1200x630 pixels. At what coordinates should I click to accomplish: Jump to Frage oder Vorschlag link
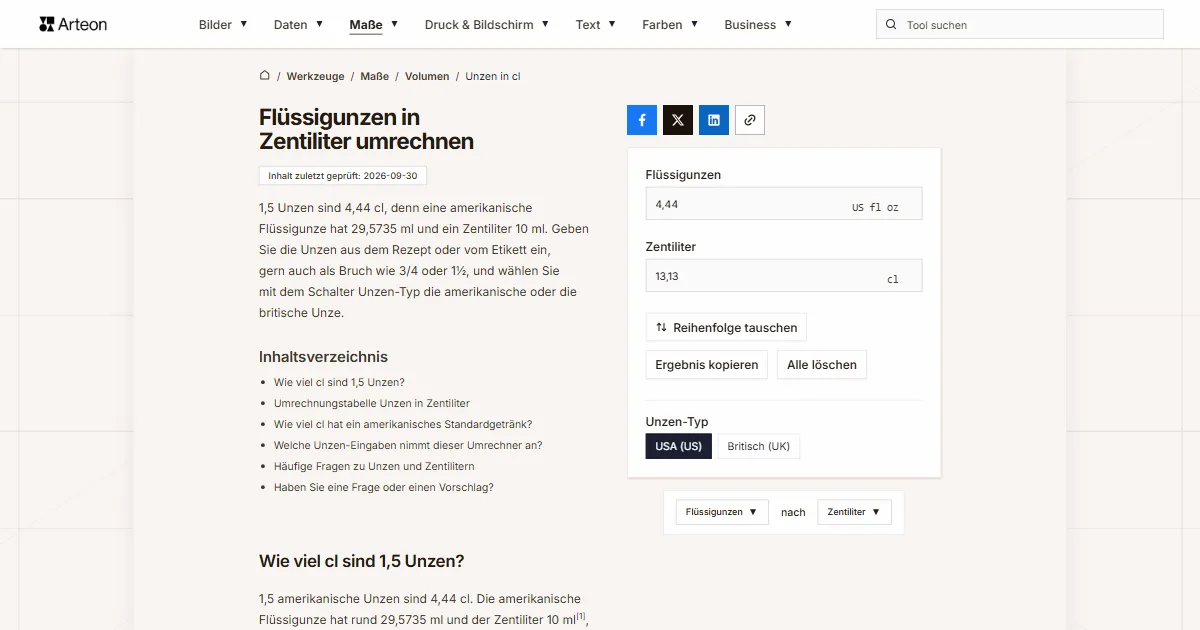pos(384,487)
